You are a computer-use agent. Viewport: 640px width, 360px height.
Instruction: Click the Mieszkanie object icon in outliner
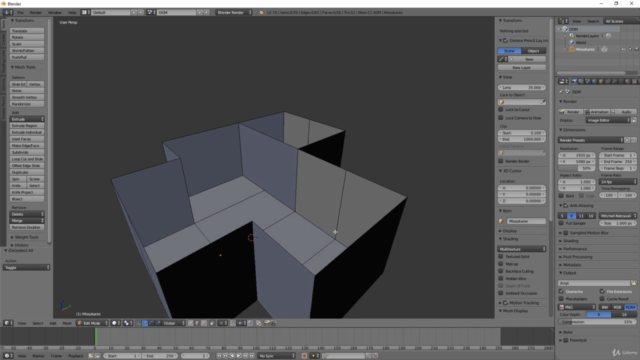572,49
